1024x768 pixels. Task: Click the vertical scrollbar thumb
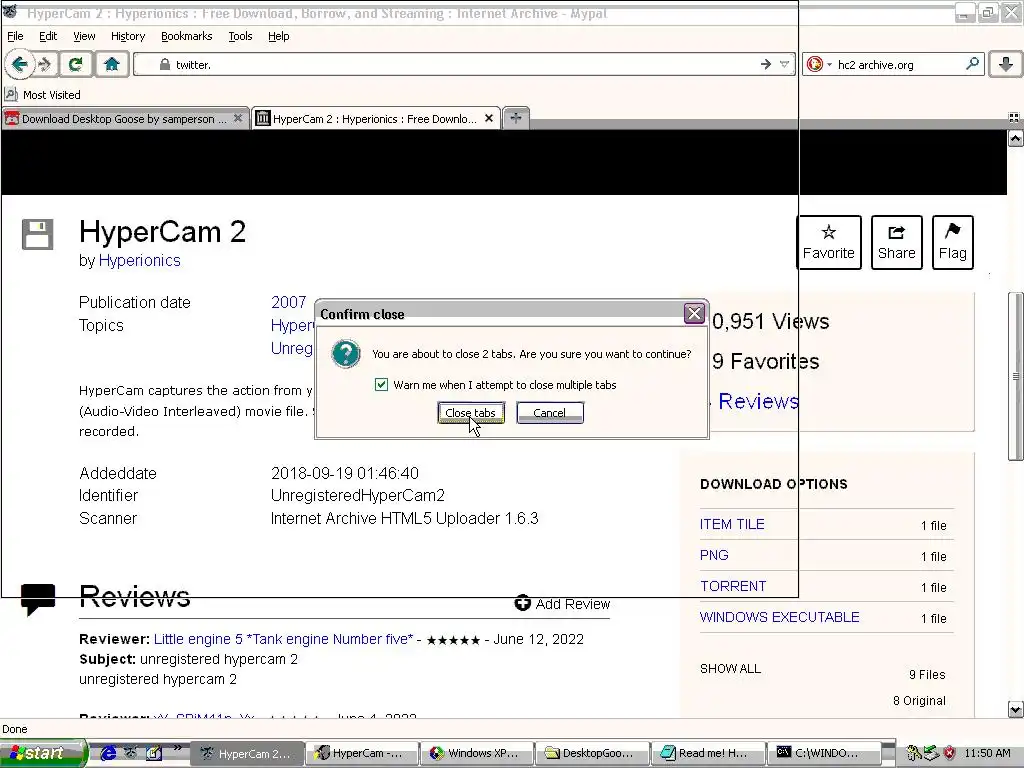1016,376
